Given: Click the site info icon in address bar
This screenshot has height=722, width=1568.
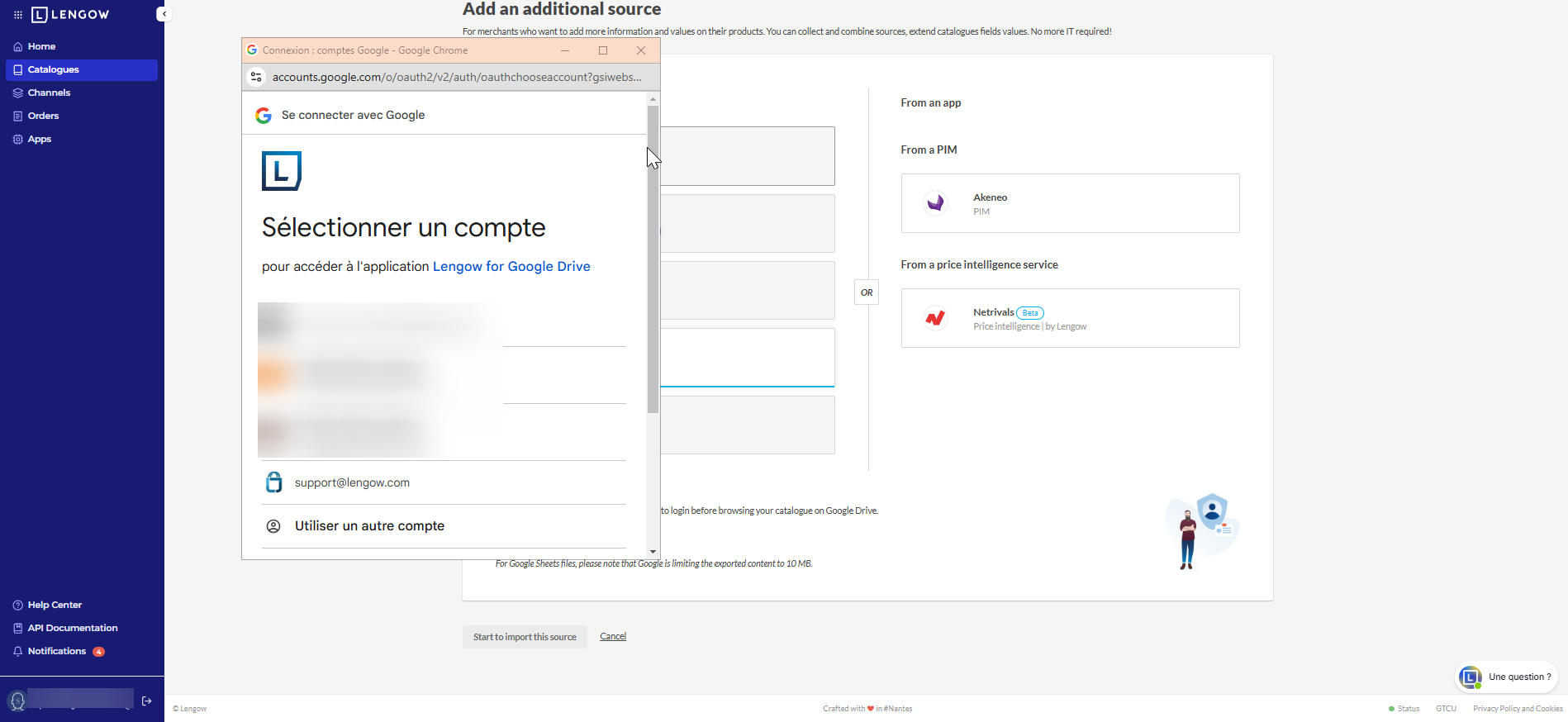Looking at the screenshot, I should [256, 77].
